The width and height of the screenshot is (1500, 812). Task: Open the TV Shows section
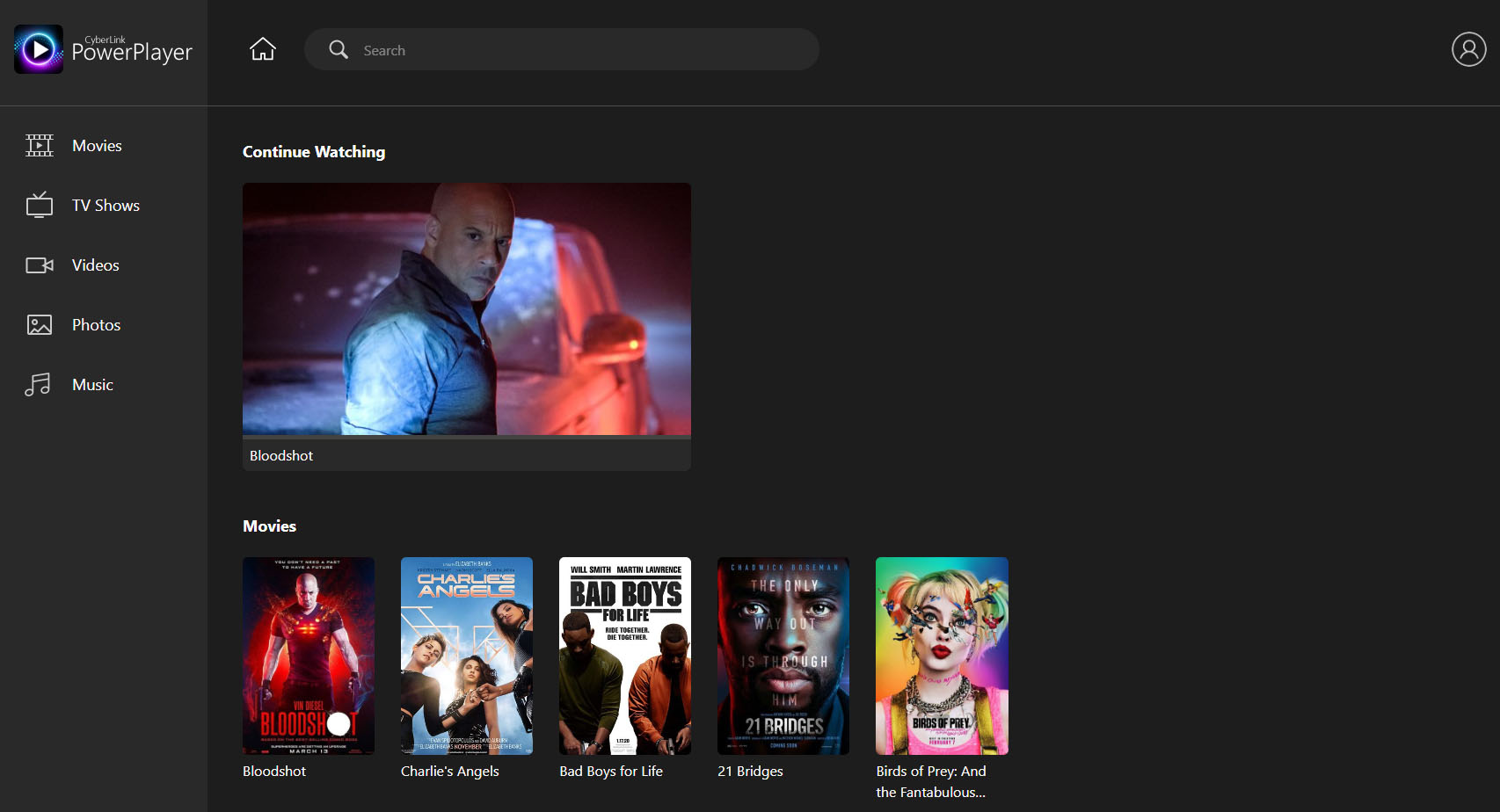(104, 205)
